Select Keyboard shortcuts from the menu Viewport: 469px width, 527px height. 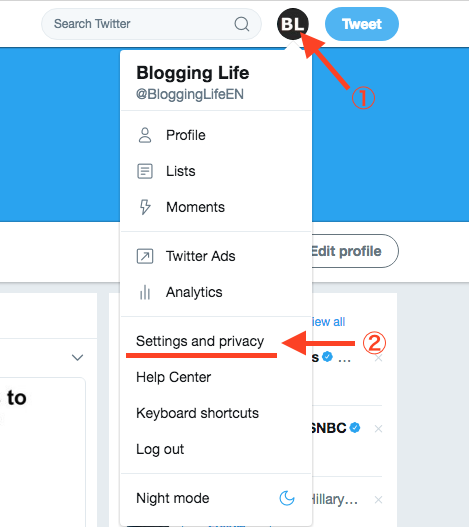[x=197, y=413]
